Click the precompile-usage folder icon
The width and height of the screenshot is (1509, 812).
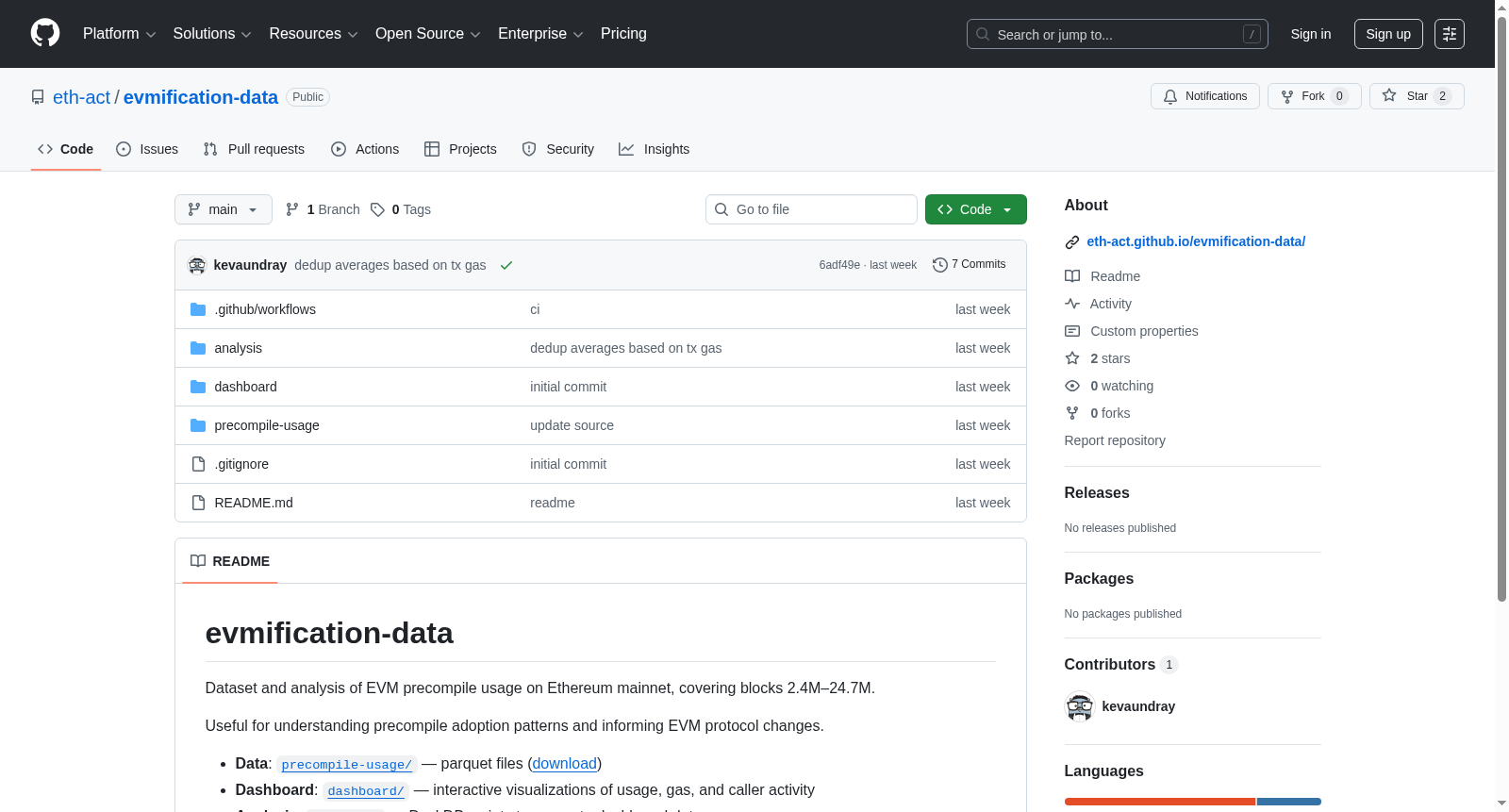coord(198,425)
